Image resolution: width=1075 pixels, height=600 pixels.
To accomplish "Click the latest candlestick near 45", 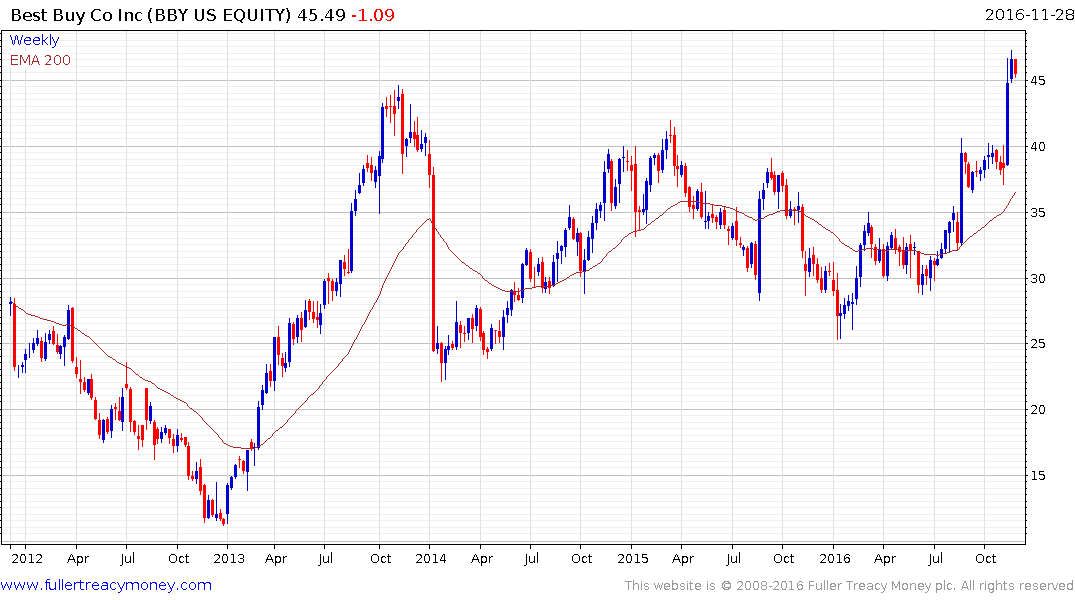I will [1015, 68].
